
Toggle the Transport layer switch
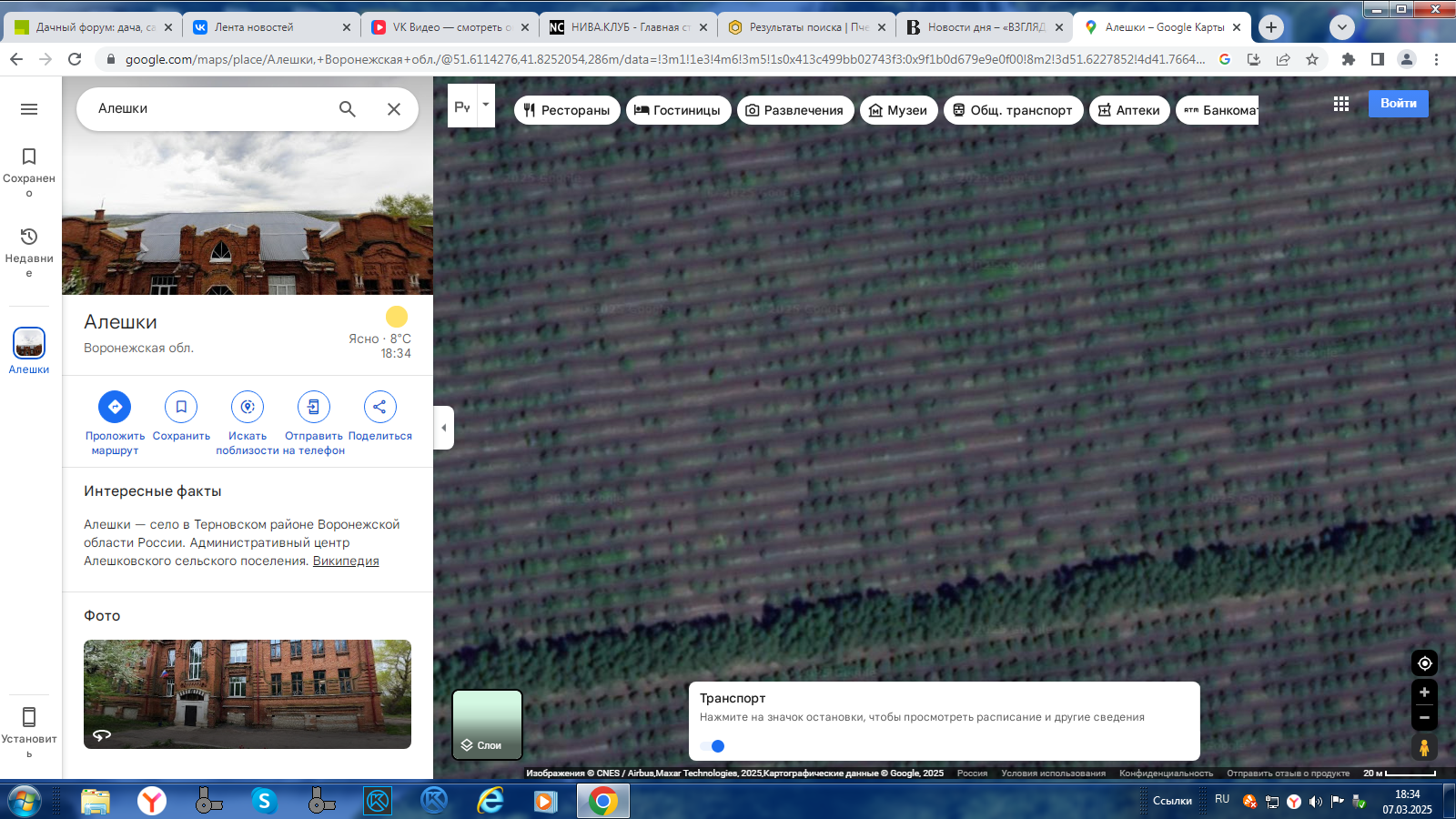coord(713,746)
